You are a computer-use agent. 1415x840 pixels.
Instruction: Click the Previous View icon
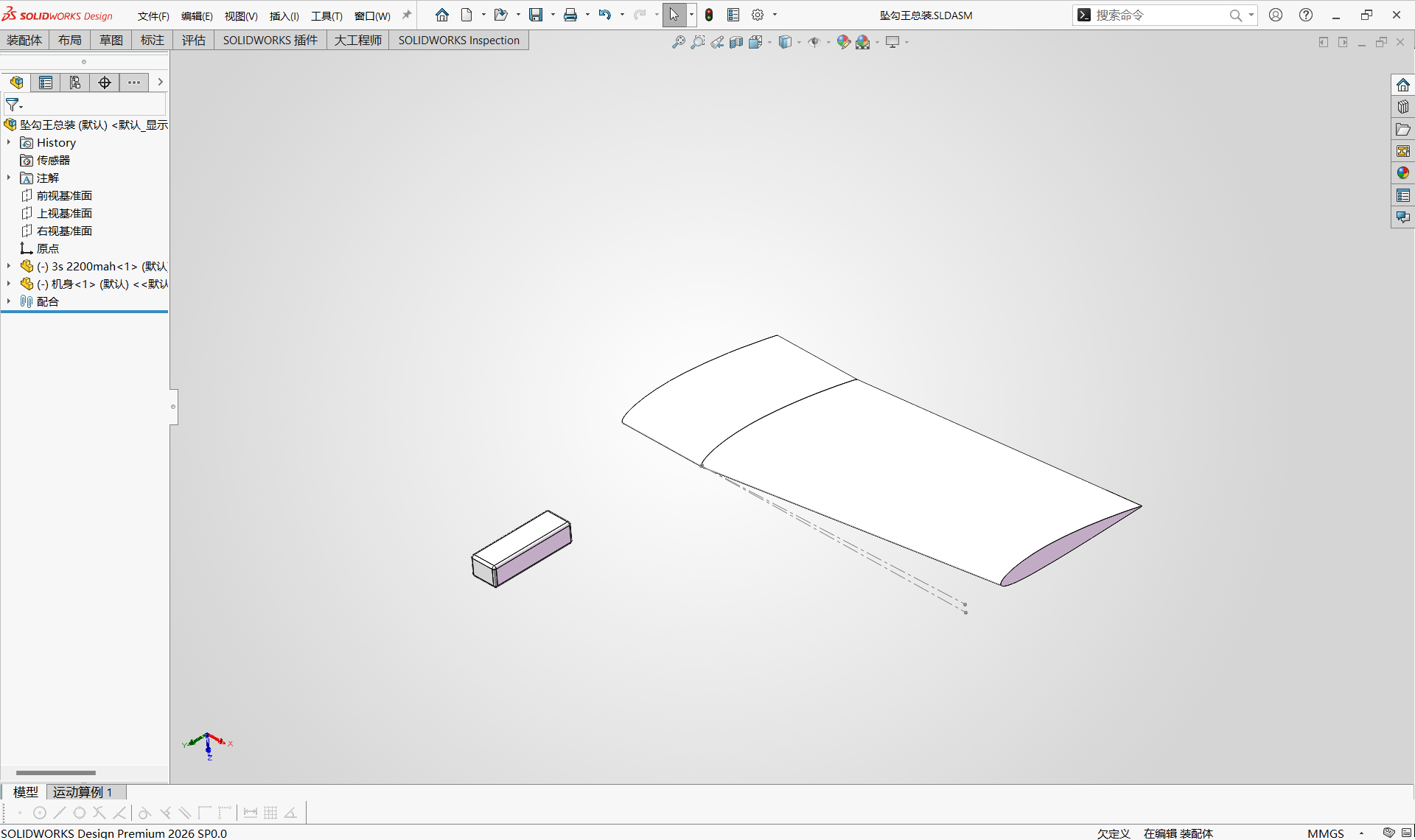[717, 42]
